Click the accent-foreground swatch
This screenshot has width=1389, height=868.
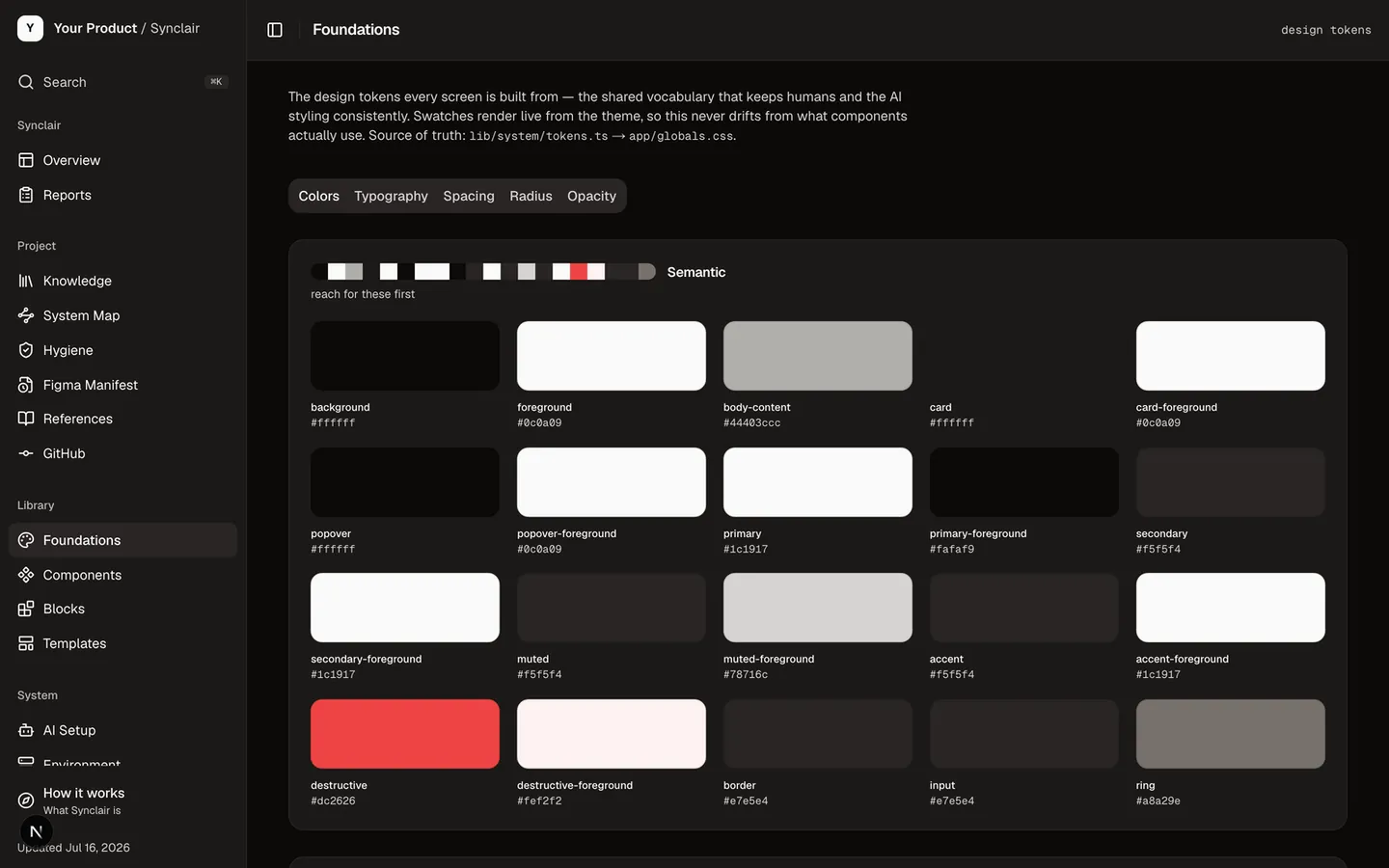click(1231, 608)
